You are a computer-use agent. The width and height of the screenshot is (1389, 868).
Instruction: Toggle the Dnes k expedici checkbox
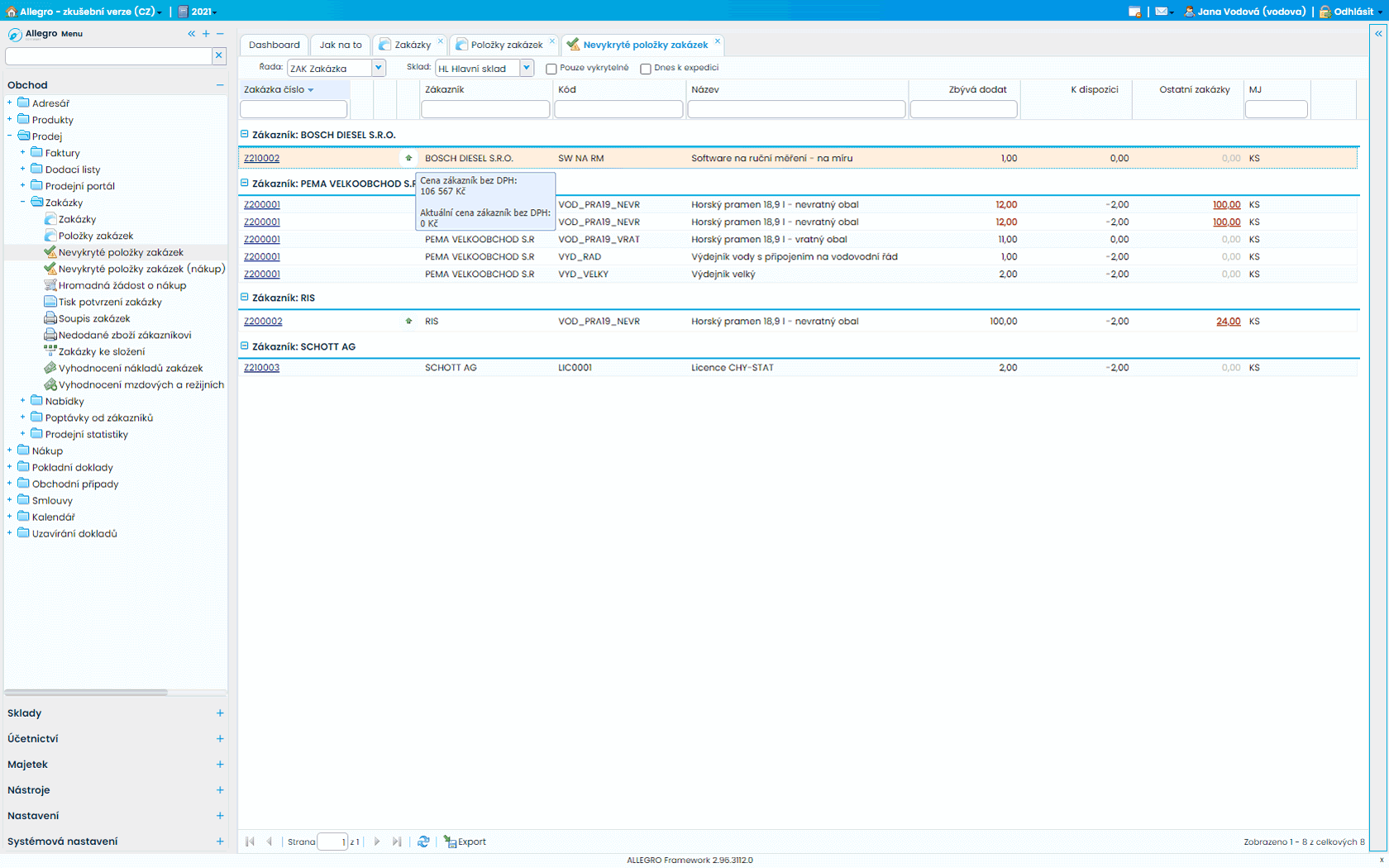(x=646, y=69)
